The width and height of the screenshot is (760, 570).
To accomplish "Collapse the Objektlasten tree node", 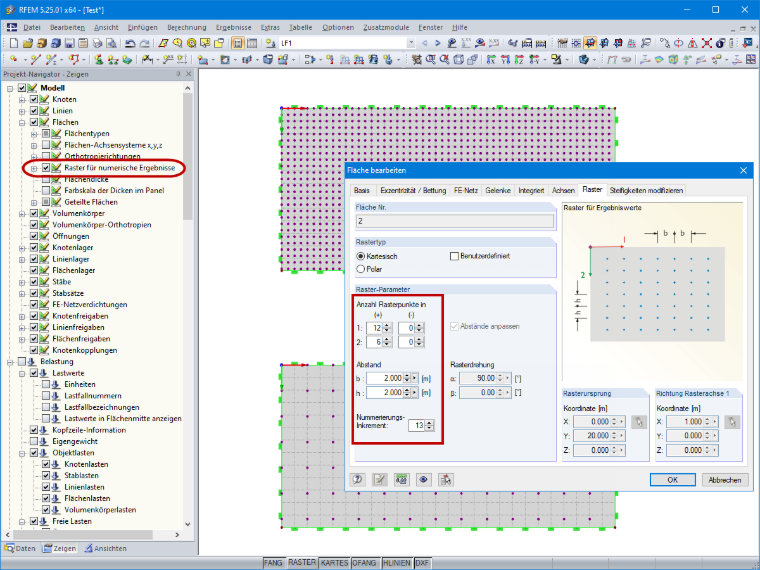I will 22,453.
